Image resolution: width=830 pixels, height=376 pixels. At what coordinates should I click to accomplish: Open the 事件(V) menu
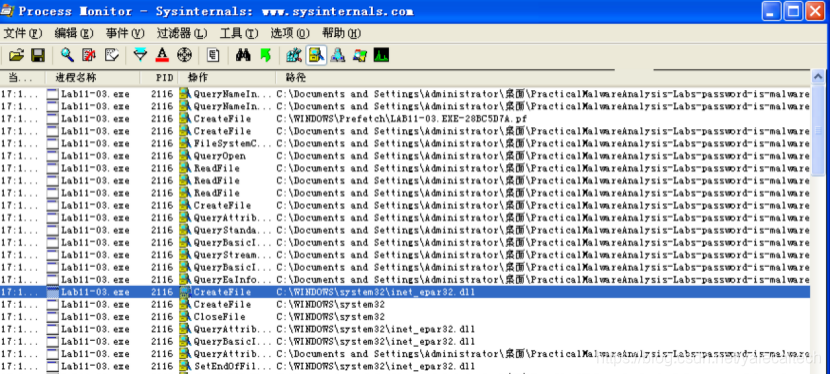tap(125, 33)
